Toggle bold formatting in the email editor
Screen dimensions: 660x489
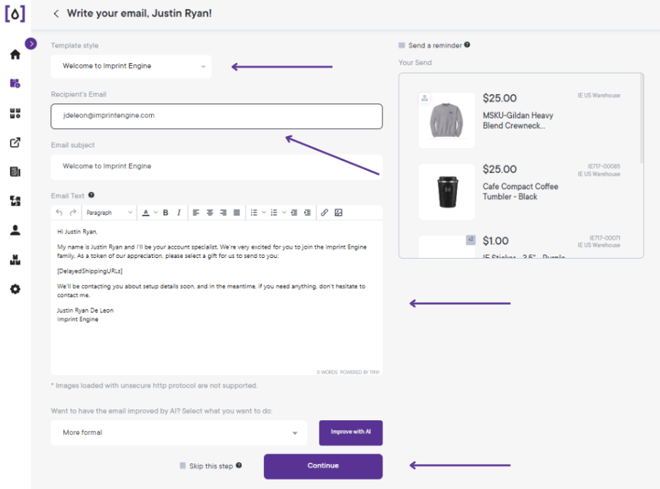click(165, 213)
